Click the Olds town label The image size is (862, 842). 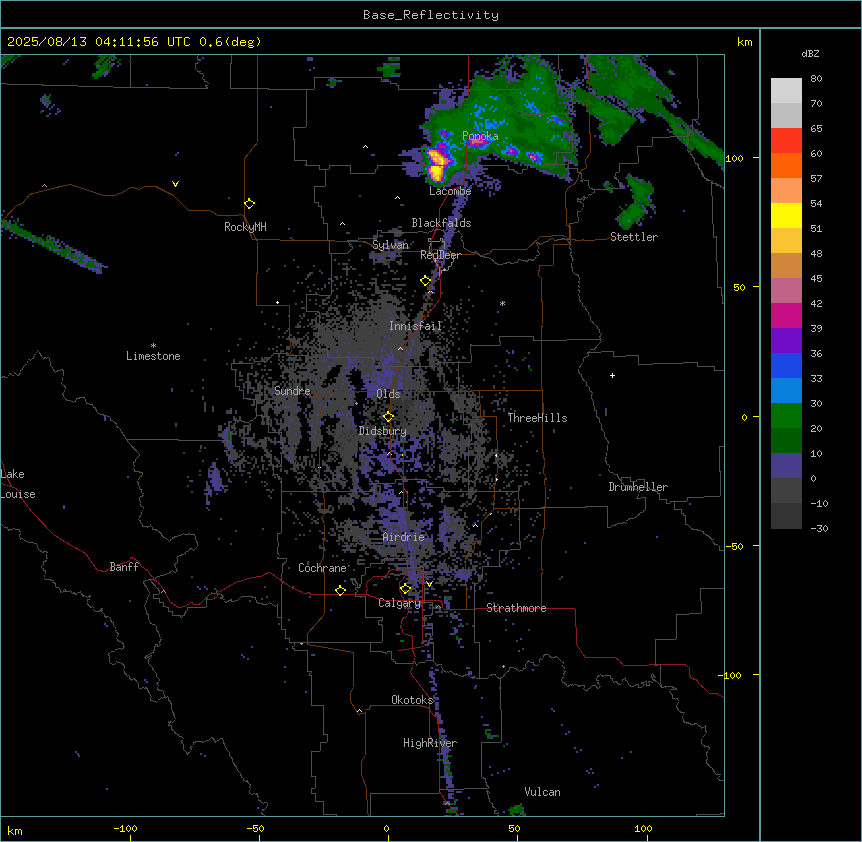click(x=388, y=394)
